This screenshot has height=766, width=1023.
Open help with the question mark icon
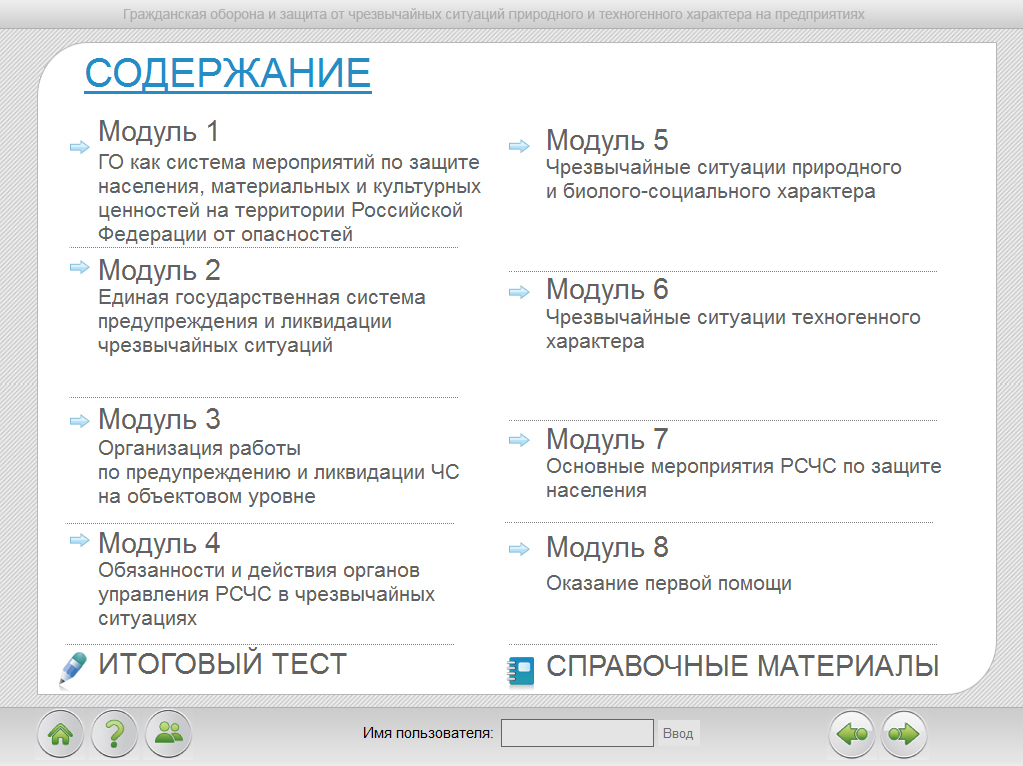pyautogui.click(x=114, y=735)
